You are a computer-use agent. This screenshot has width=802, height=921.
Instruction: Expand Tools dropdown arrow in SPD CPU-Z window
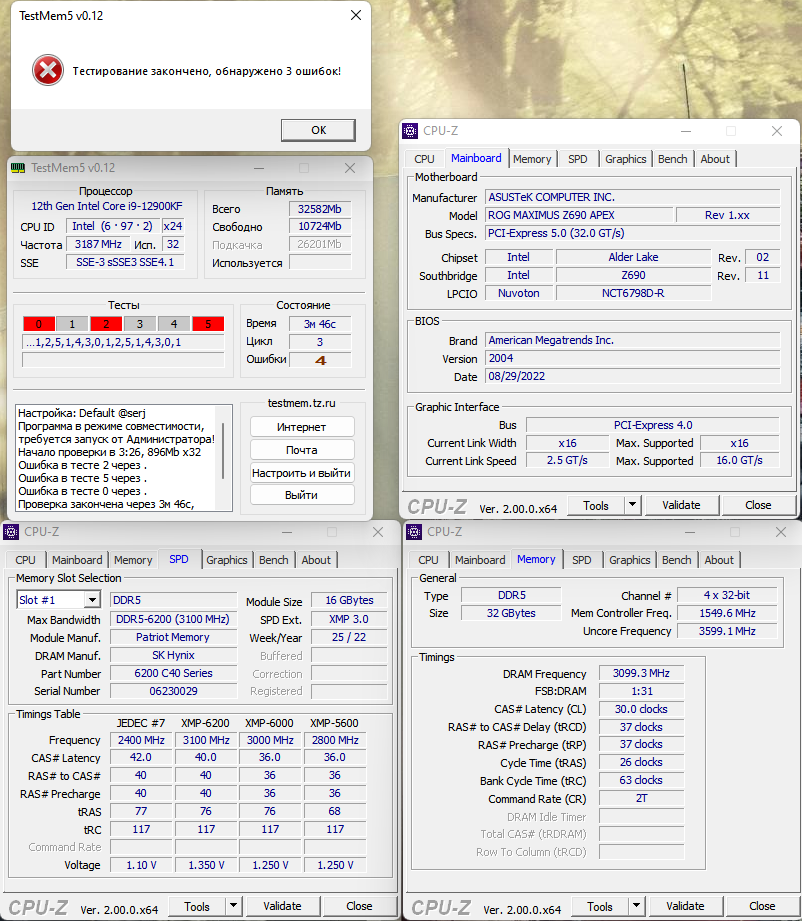tap(233, 907)
